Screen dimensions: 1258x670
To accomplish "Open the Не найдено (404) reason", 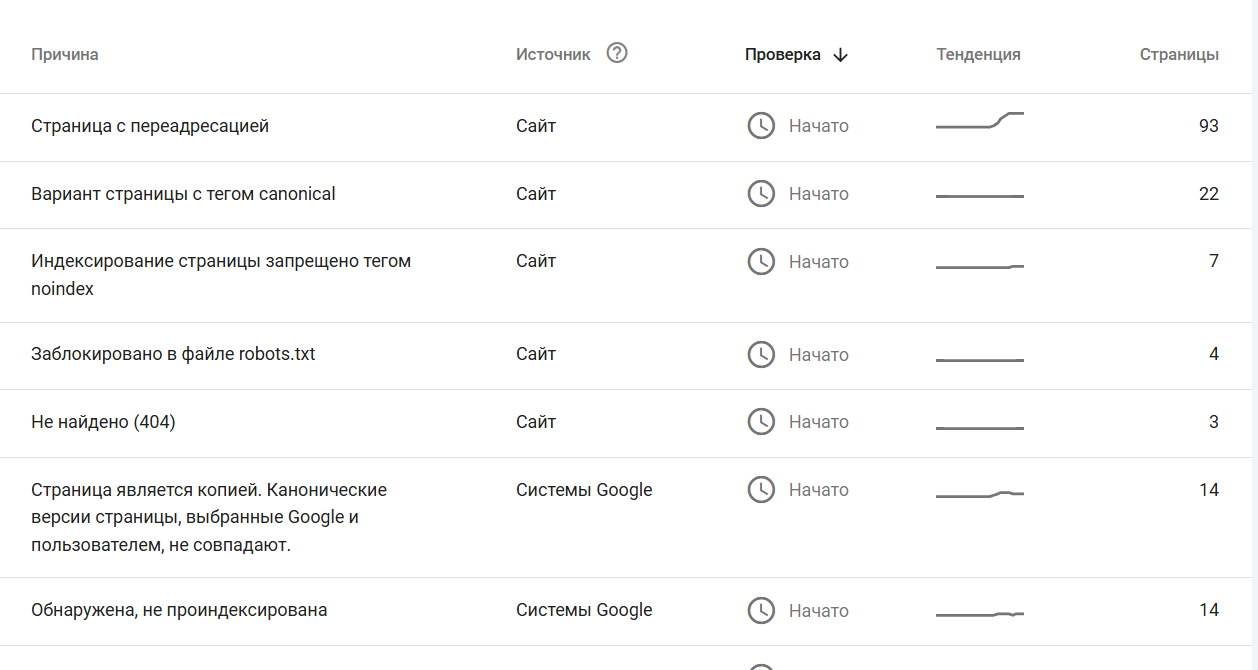I will coord(103,422).
